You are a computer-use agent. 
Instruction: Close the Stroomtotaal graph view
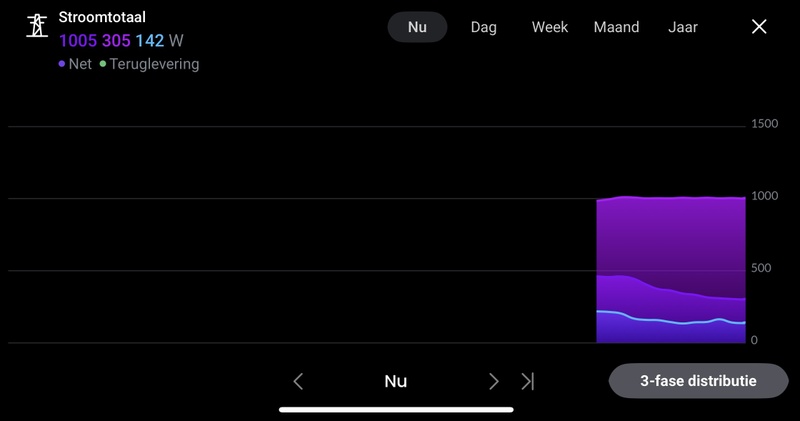click(760, 27)
